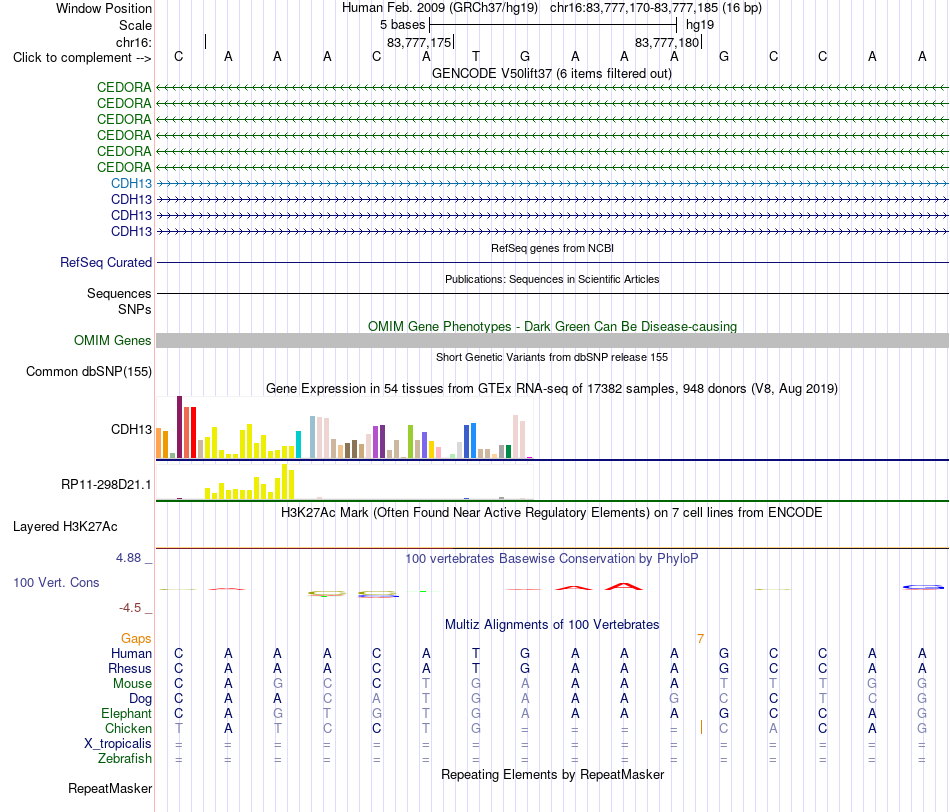Click the Common dbSNP(155) label
The image size is (950, 812).
click(x=88, y=371)
